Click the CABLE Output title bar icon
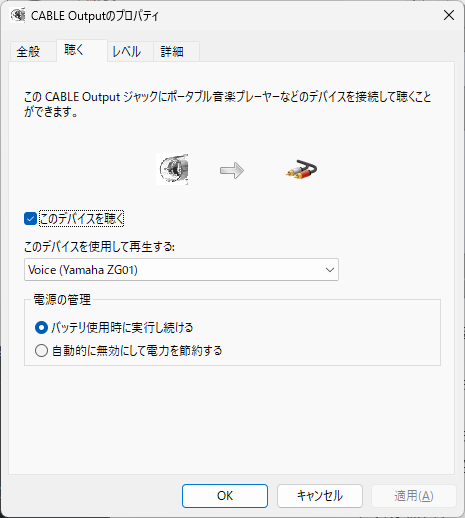Viewport: 465px width, 518px height. coord(17,15)
